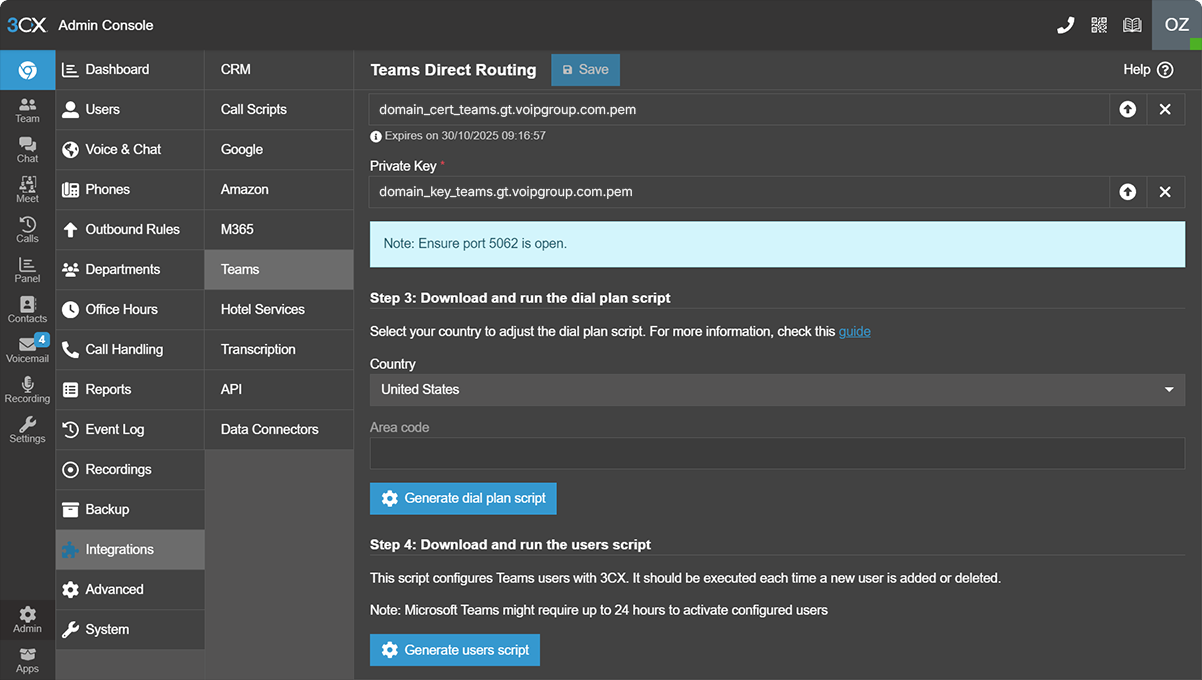Open Apps at the sidebar bottom
This screenshot has width=1202, height=680.
(27, 660)
